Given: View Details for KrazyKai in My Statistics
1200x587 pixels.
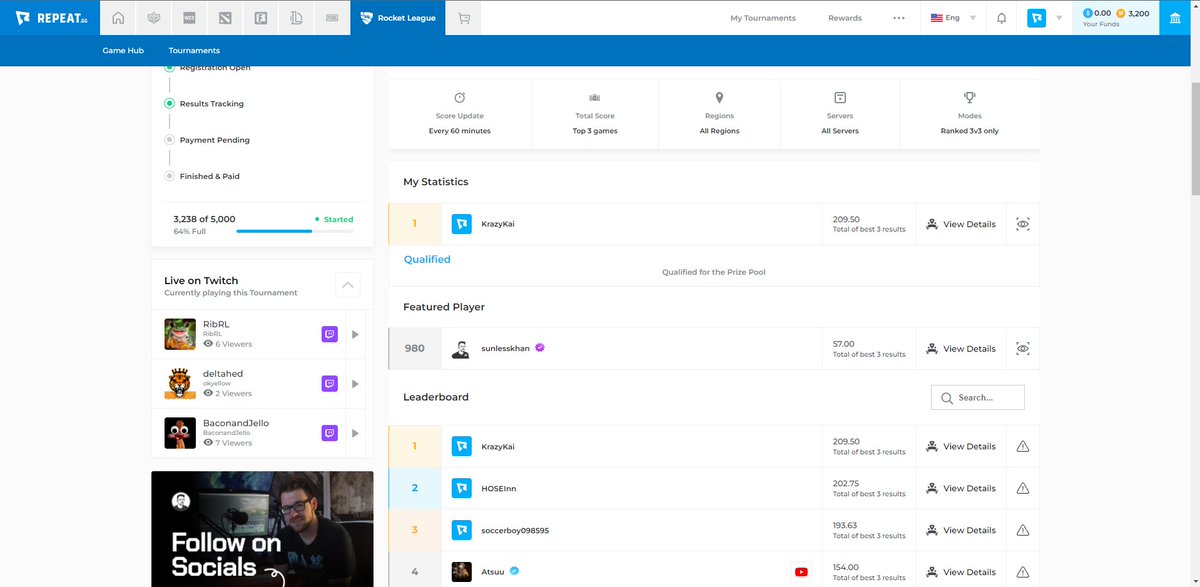Looking at the screenshot, I should point(961,224).
